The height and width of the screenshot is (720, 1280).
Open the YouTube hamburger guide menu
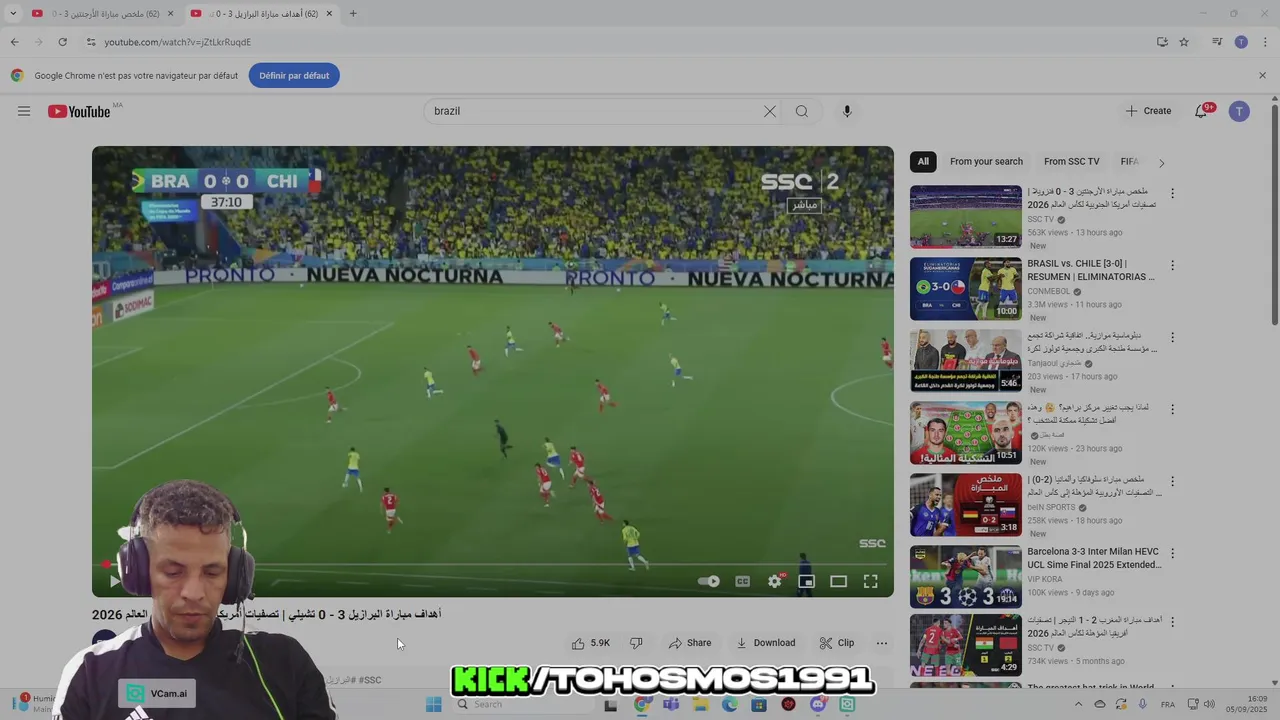coord(24,111)
